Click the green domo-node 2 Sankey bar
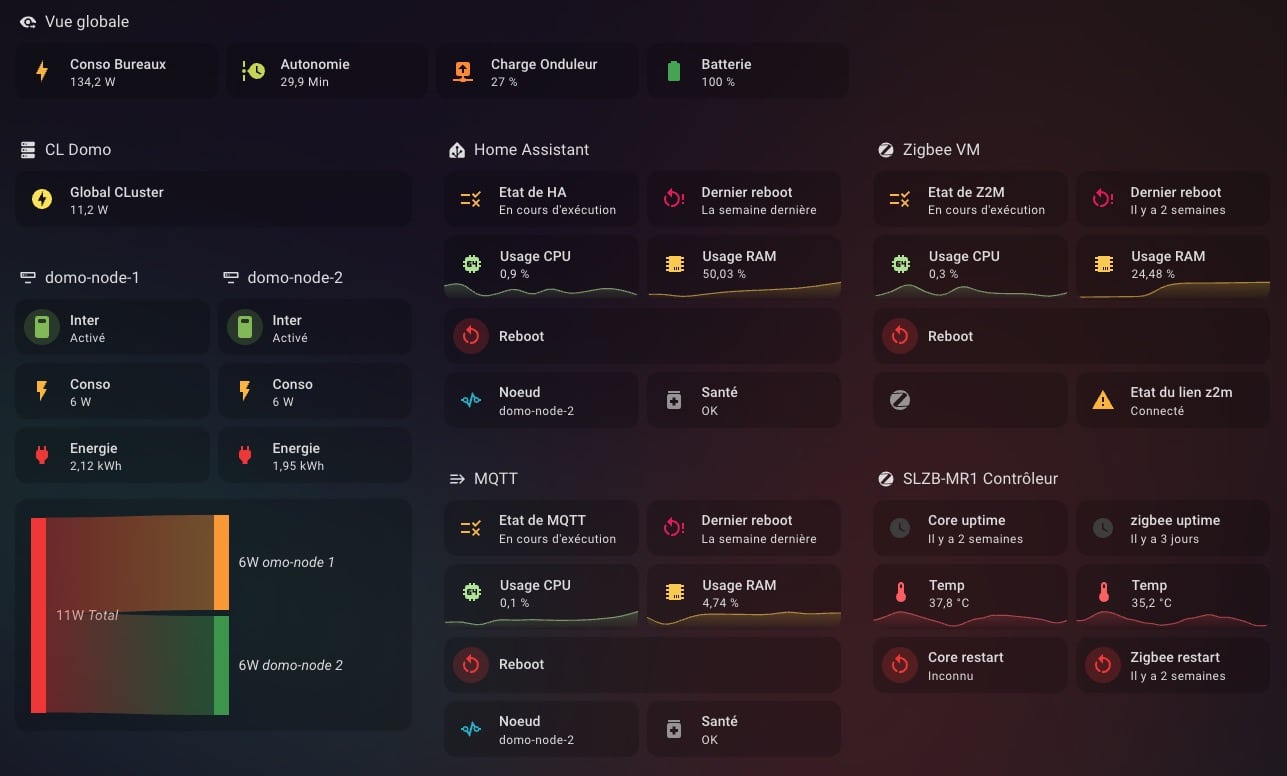Screen dimensions: 1287x776 pos(221,665)
